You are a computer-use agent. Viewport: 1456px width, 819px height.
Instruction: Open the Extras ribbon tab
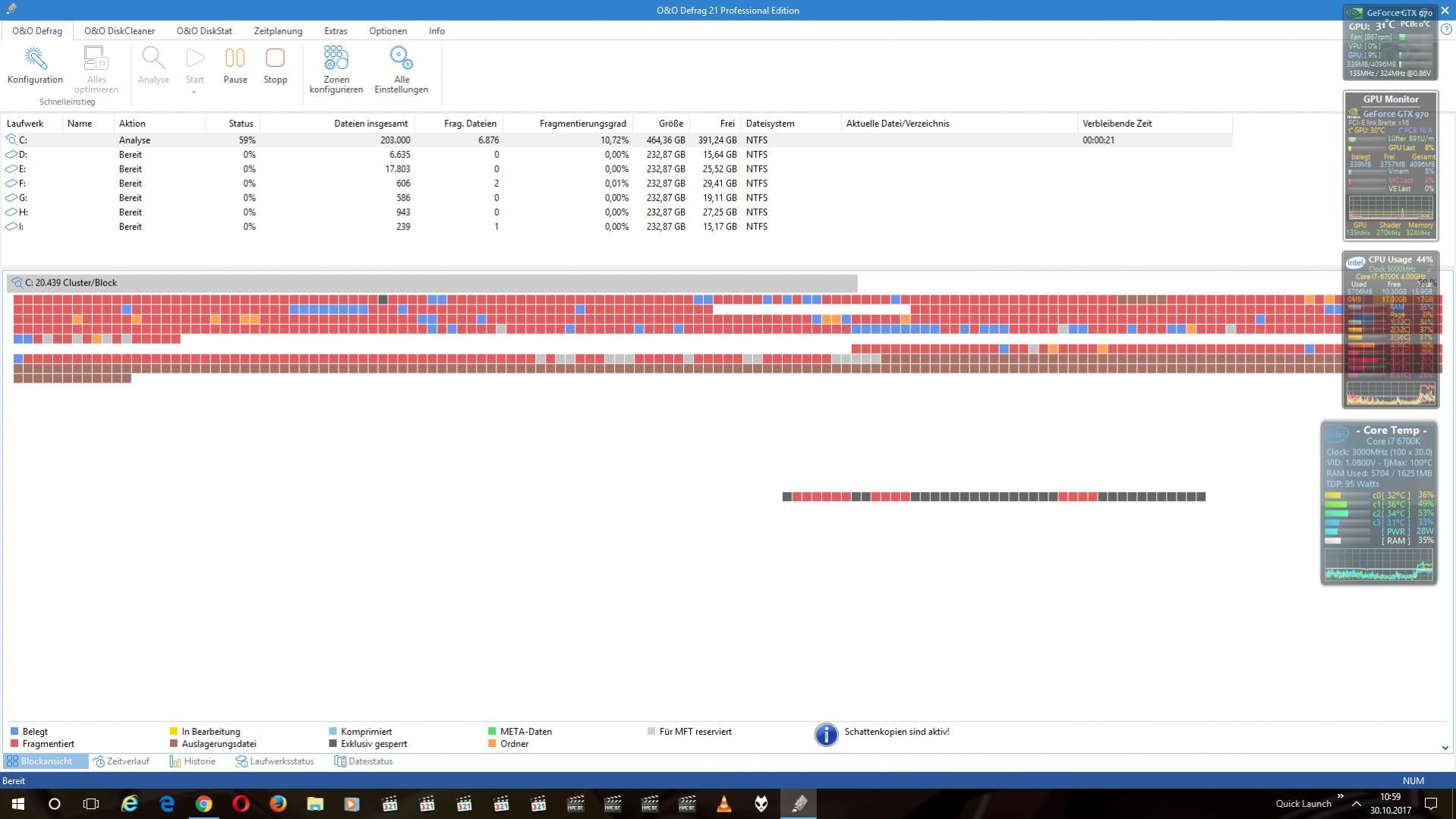336,31
